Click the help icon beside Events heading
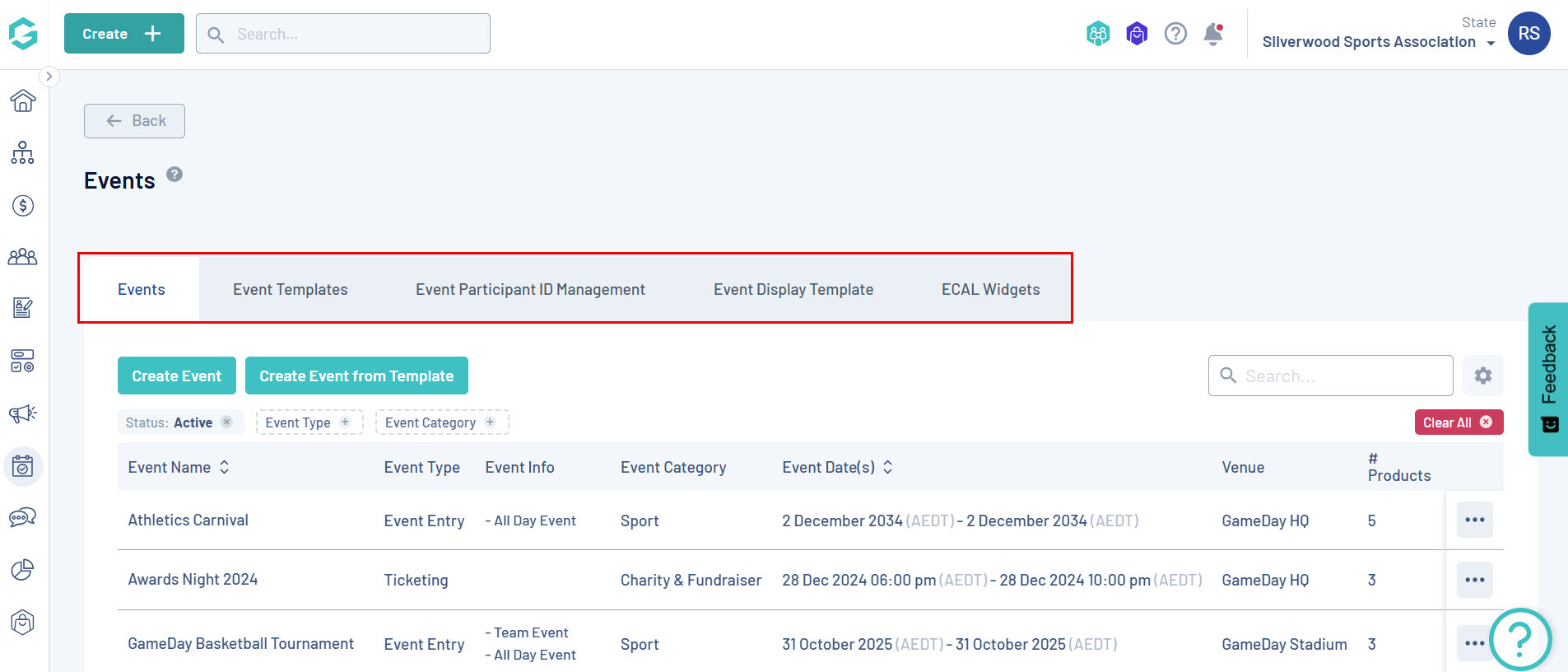The width and height of the screenshot is (1568, 672). (x=174, y=175)
